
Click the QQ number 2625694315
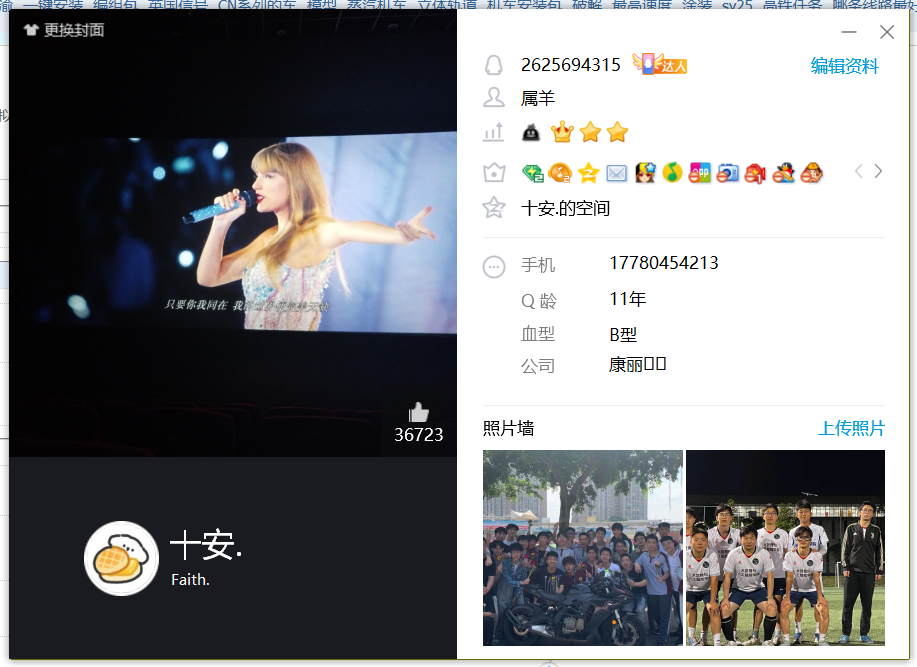coord(570,64)
